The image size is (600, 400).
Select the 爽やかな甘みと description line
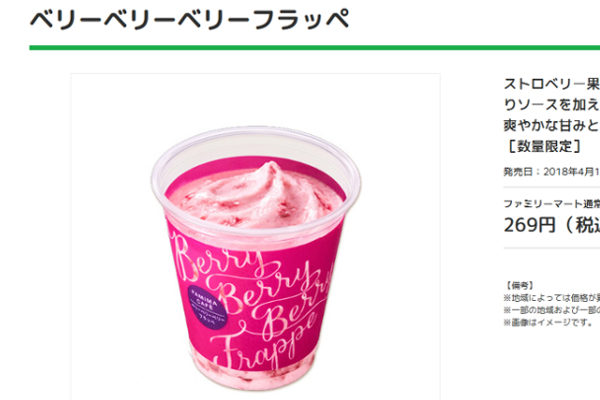click(551, 125)
